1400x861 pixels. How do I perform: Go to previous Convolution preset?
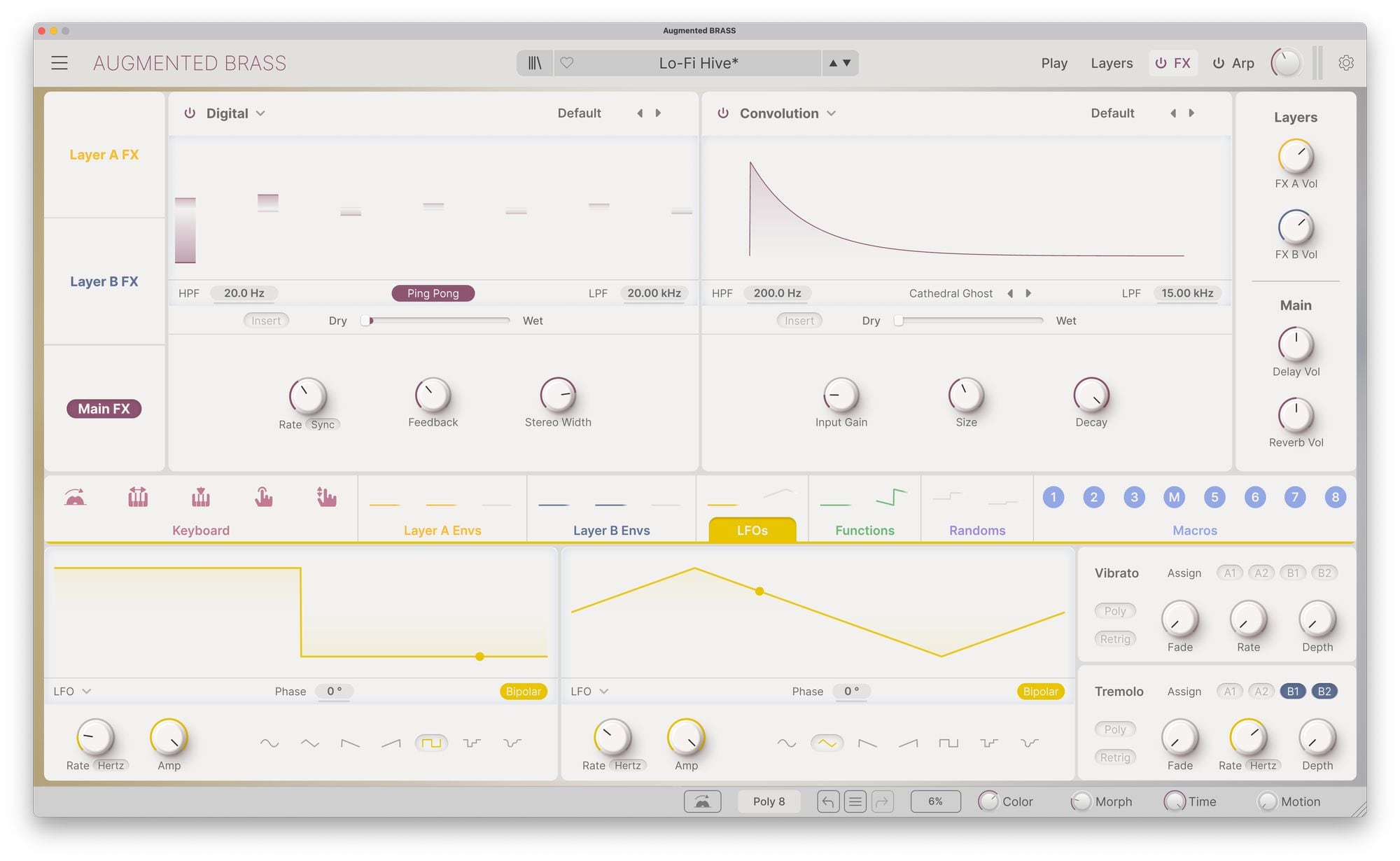(x=1173, y=113)
